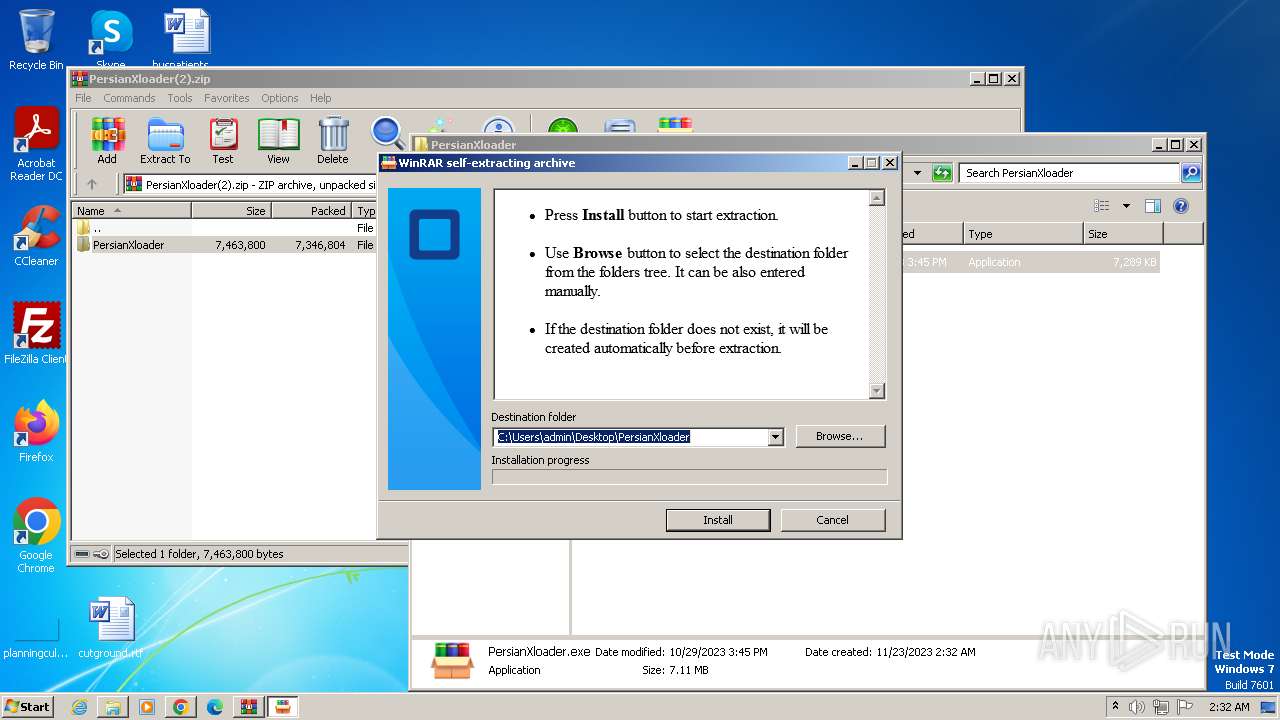Open Acrobat Reader DC desktop icon
Screen dimensions: 1280x720
36,145
